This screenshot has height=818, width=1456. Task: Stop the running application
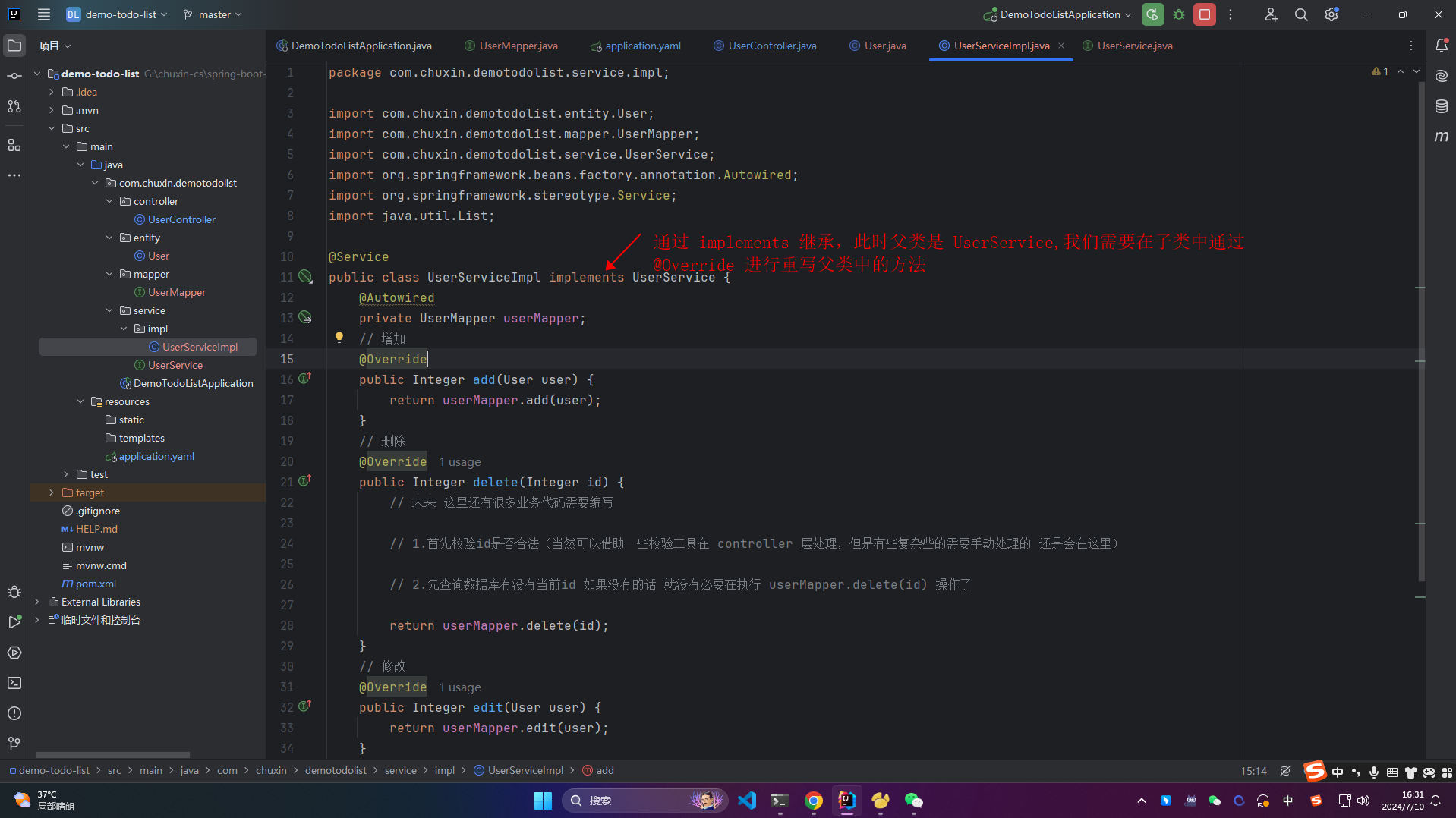click(1205, 14)
